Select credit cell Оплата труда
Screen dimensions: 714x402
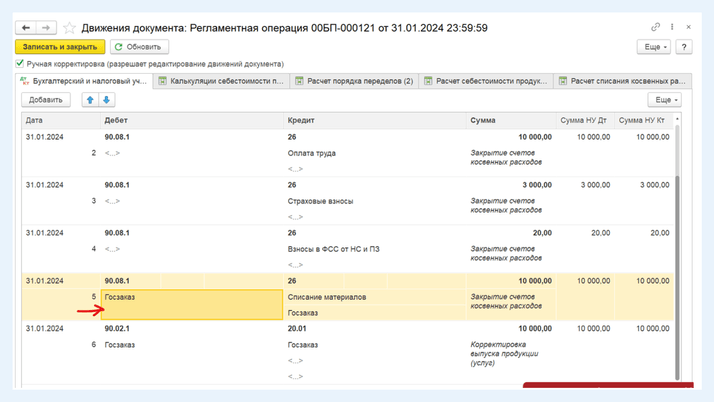(311, 153)
